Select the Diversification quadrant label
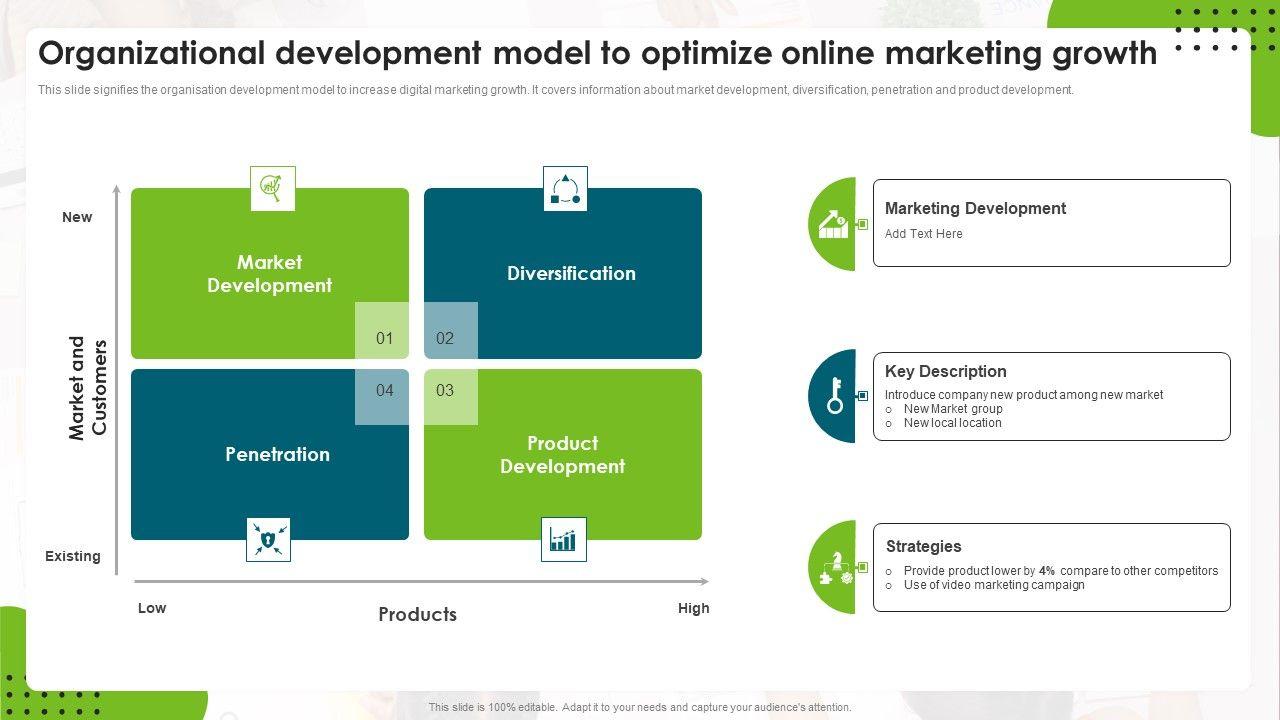1280x720 pixels. [x=571, y=274]
